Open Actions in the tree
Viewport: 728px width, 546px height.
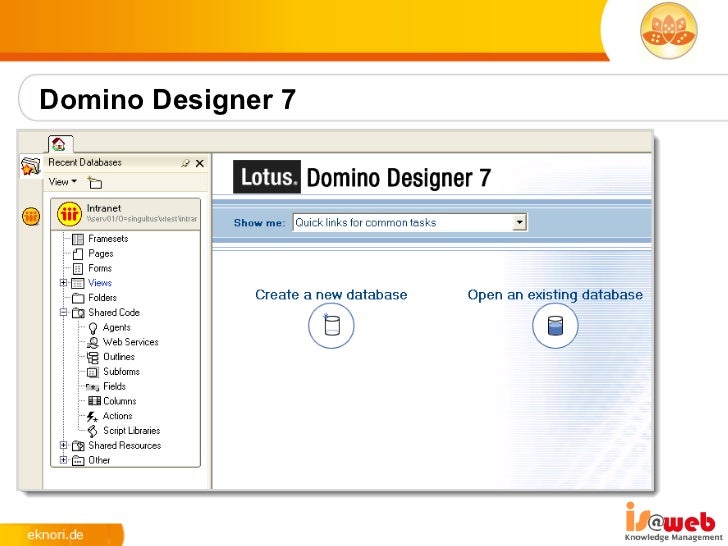click(x=117, y=416)
